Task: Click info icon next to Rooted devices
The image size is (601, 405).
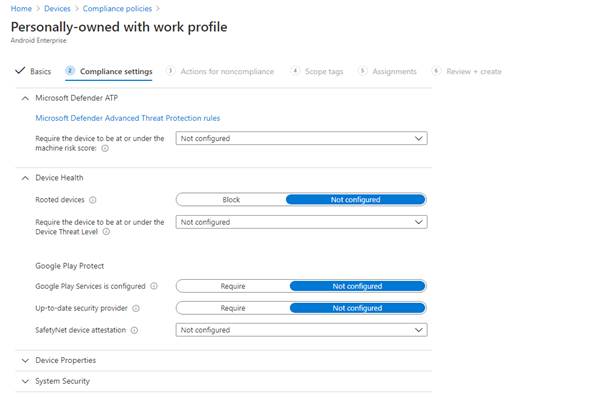Action: pos(93,200)
